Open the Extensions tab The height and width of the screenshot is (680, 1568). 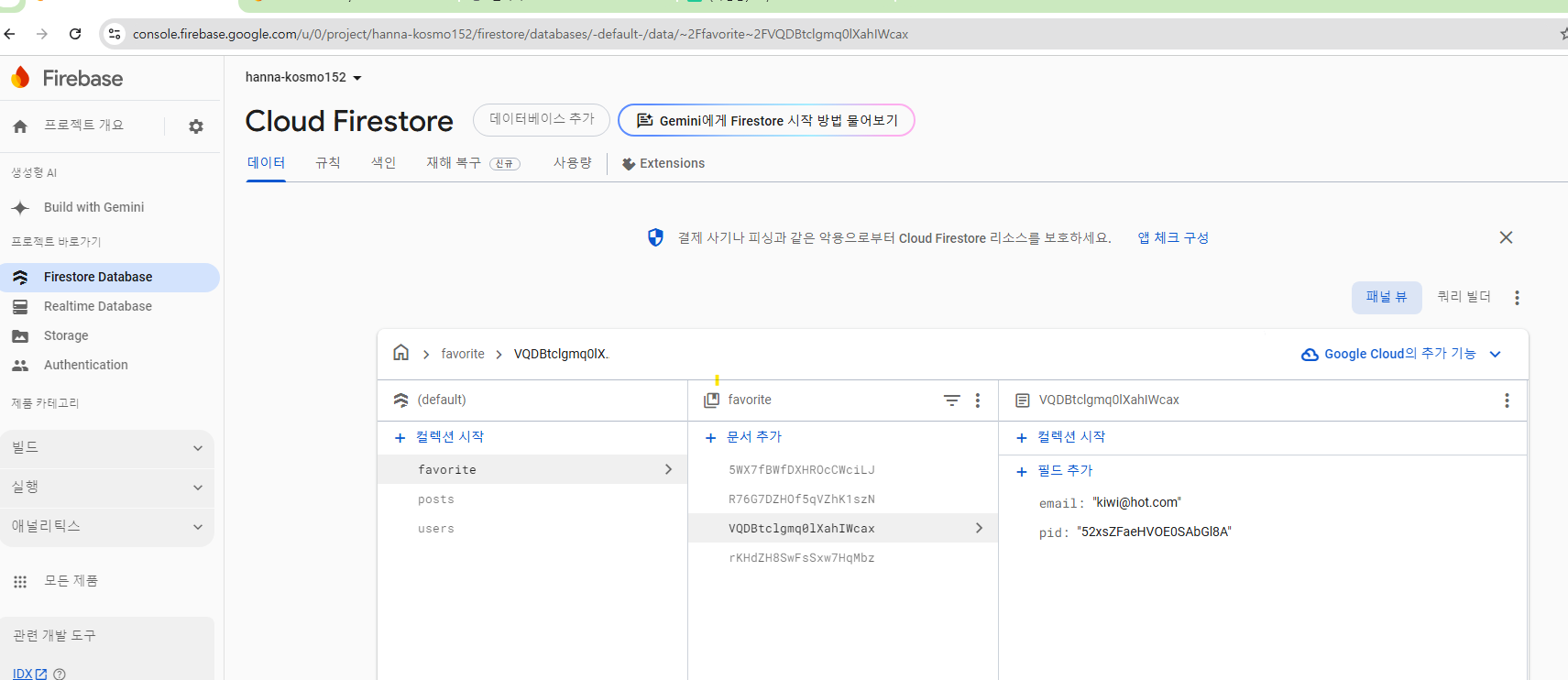(663, 164)
